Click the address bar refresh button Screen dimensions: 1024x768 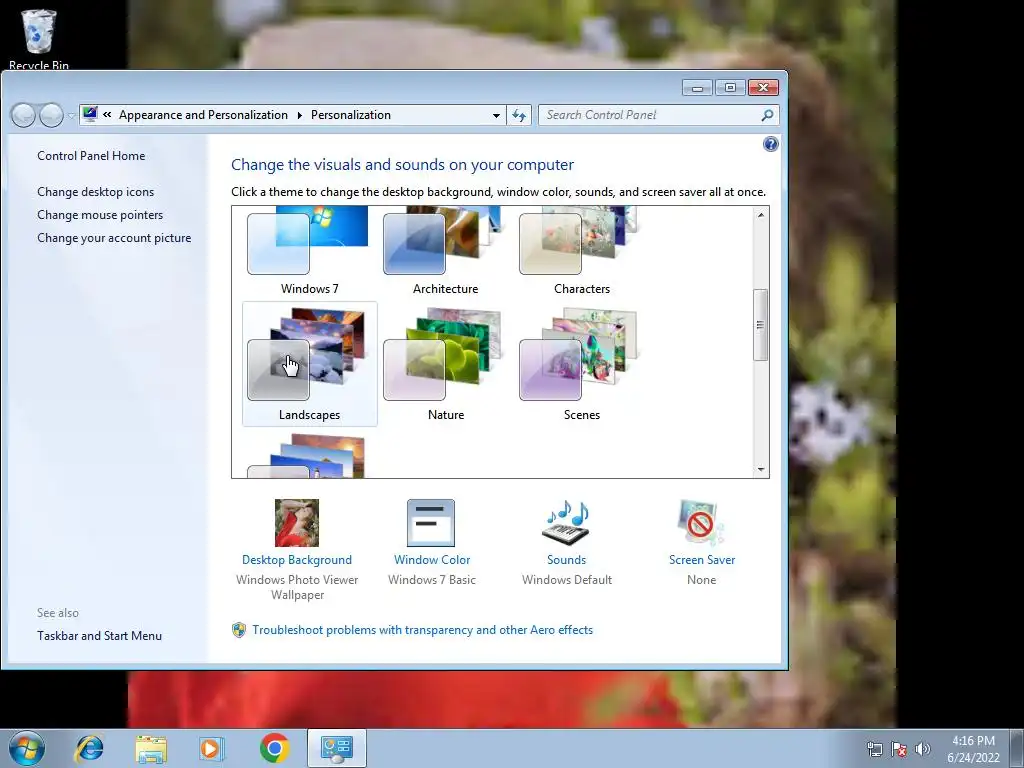(519, 115)
